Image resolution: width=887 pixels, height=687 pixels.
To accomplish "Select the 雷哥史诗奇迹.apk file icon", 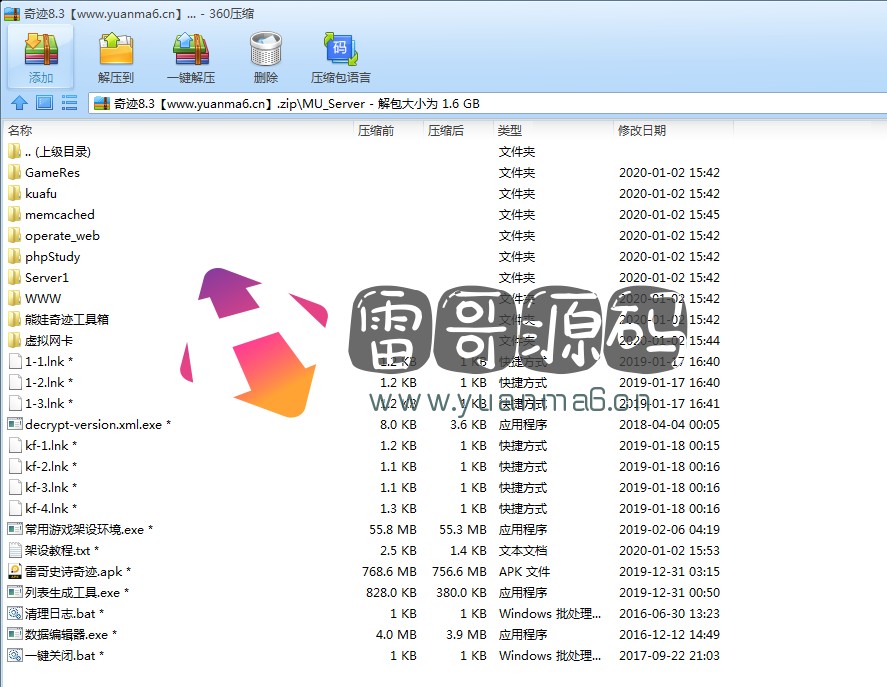I will coord(15,571).
